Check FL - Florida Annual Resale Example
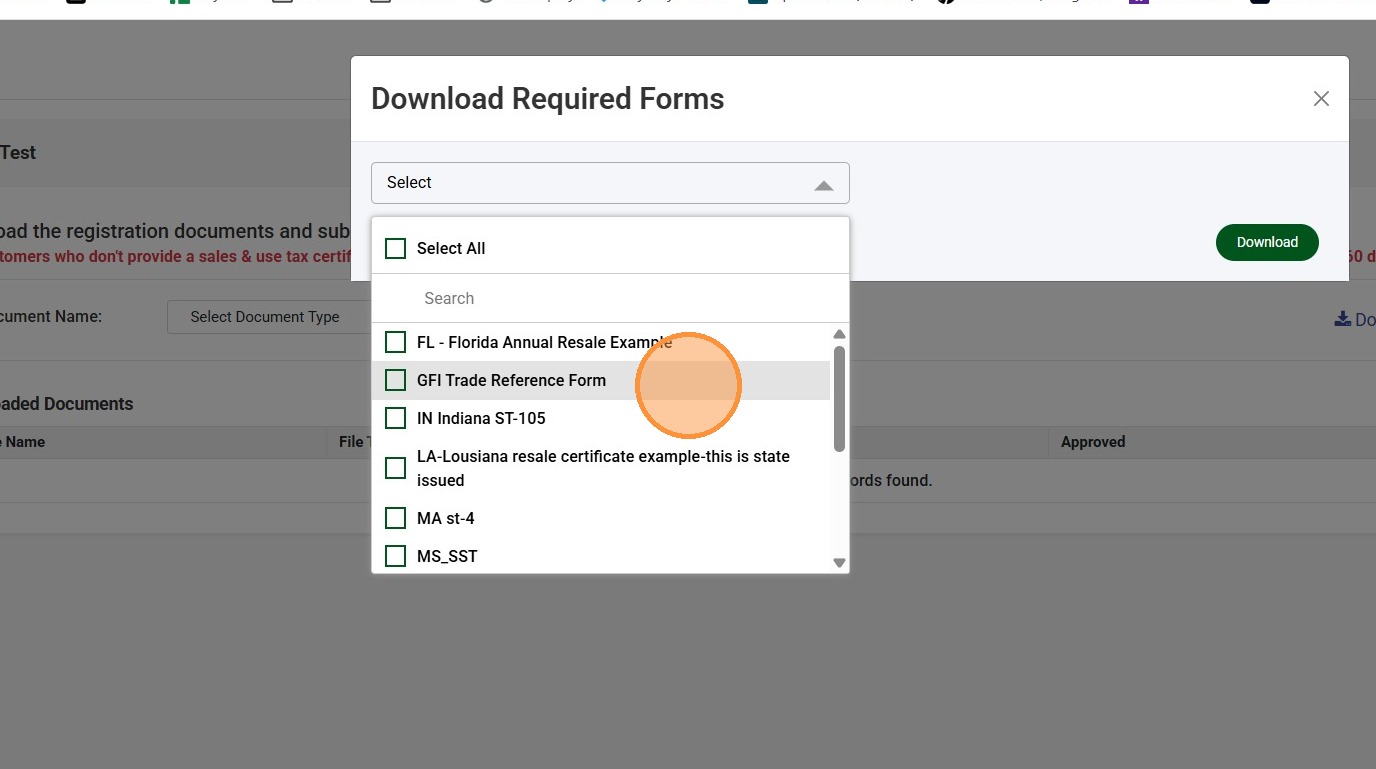Screen dimensions: 1376x769 396,342
